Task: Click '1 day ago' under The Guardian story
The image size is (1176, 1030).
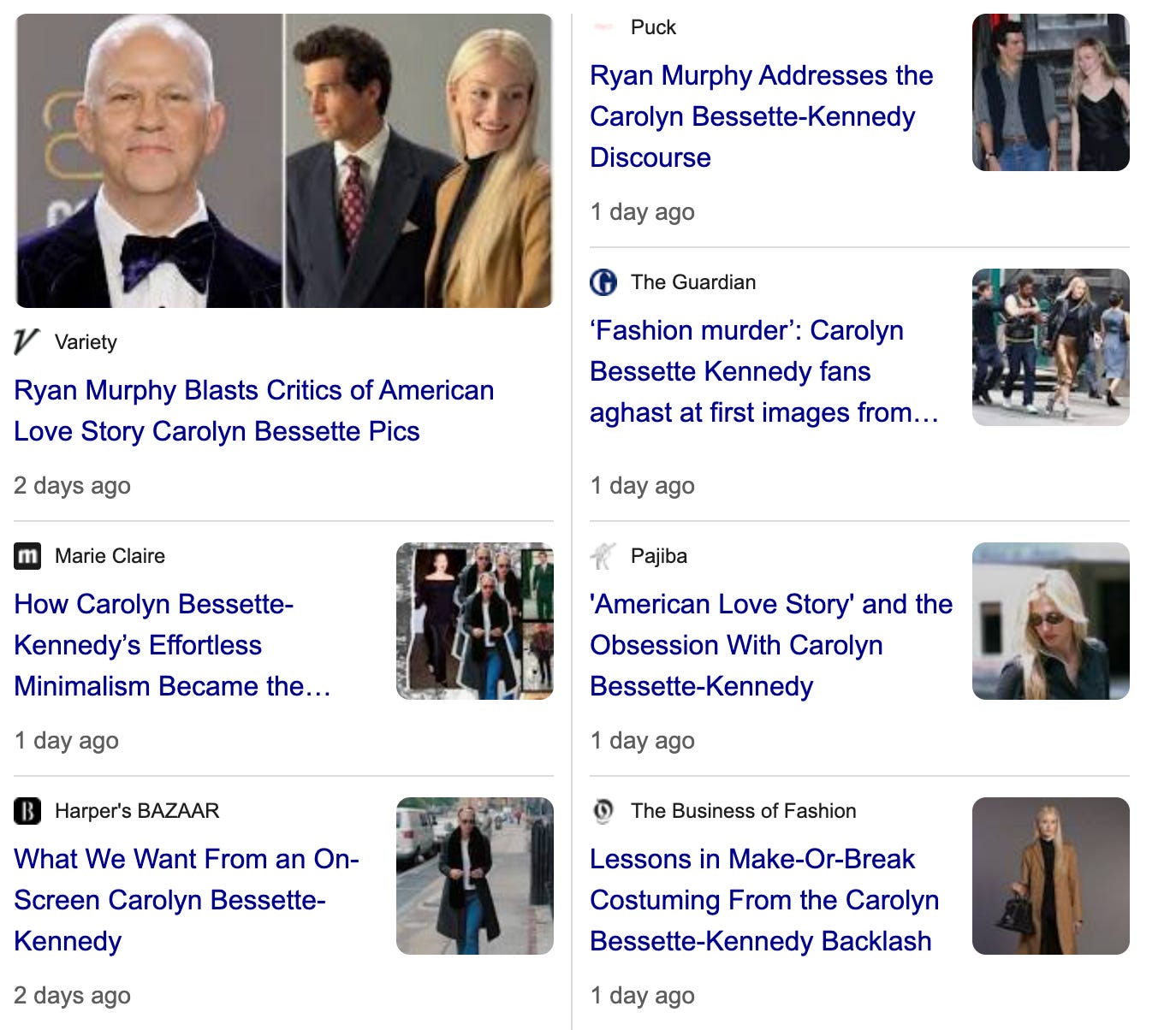Action: 643,486
